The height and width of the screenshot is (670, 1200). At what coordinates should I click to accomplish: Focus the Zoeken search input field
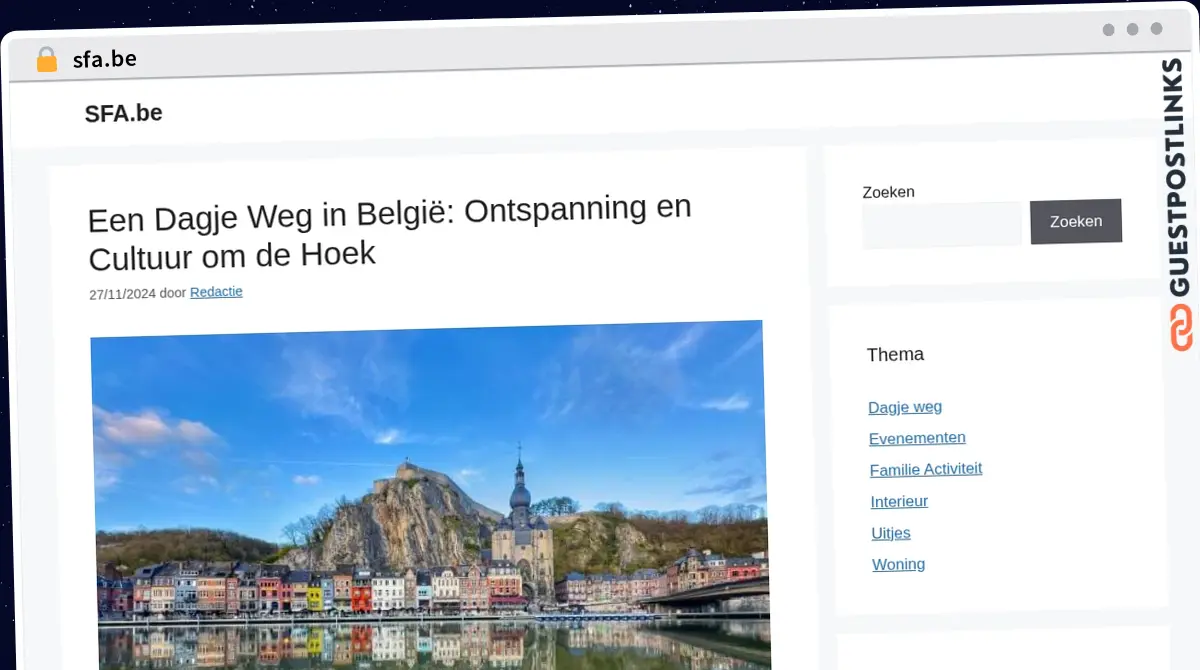click(x=942, y=224)
